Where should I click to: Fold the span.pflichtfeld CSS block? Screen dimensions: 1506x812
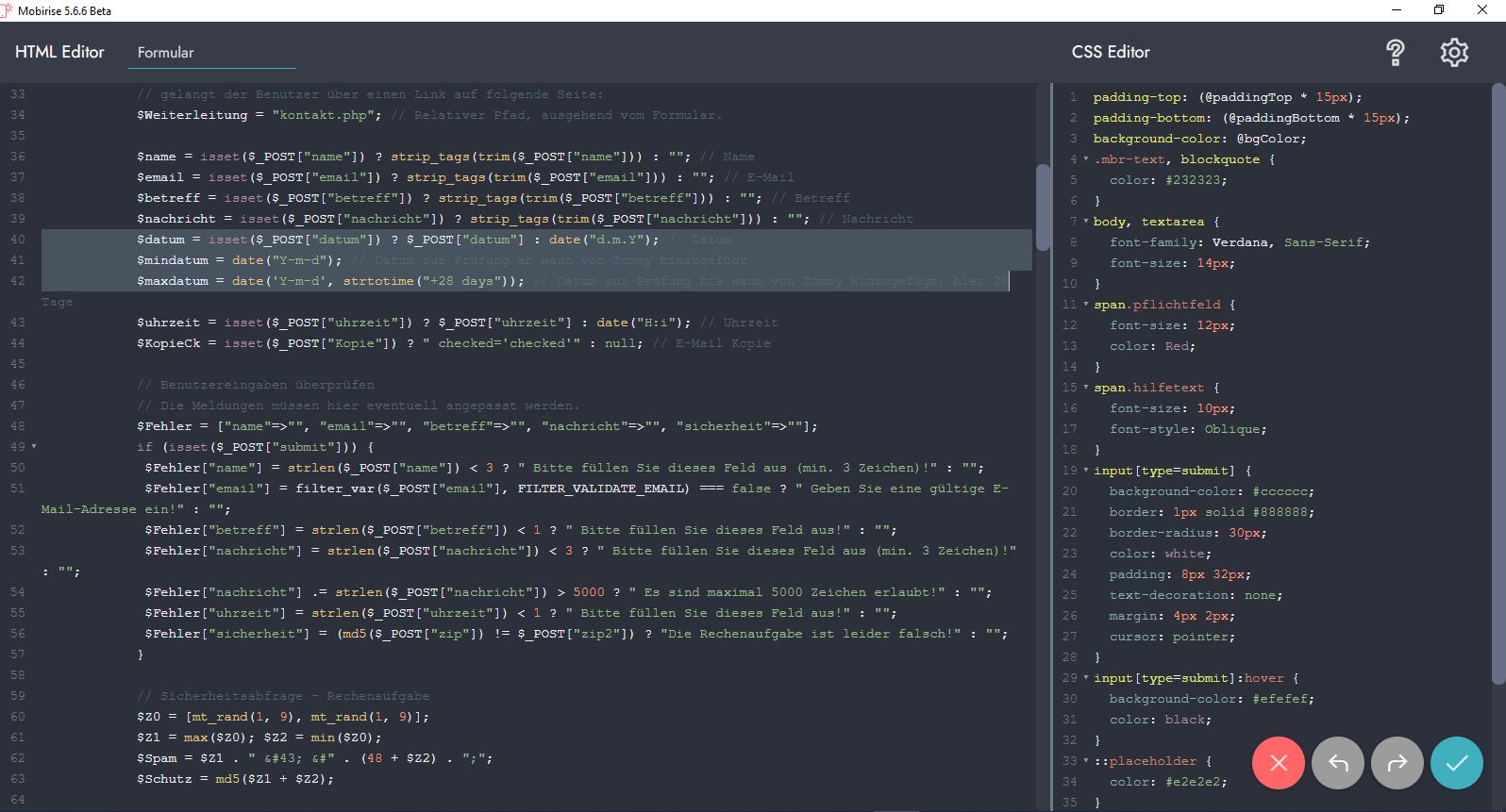tap(1085, 305)
